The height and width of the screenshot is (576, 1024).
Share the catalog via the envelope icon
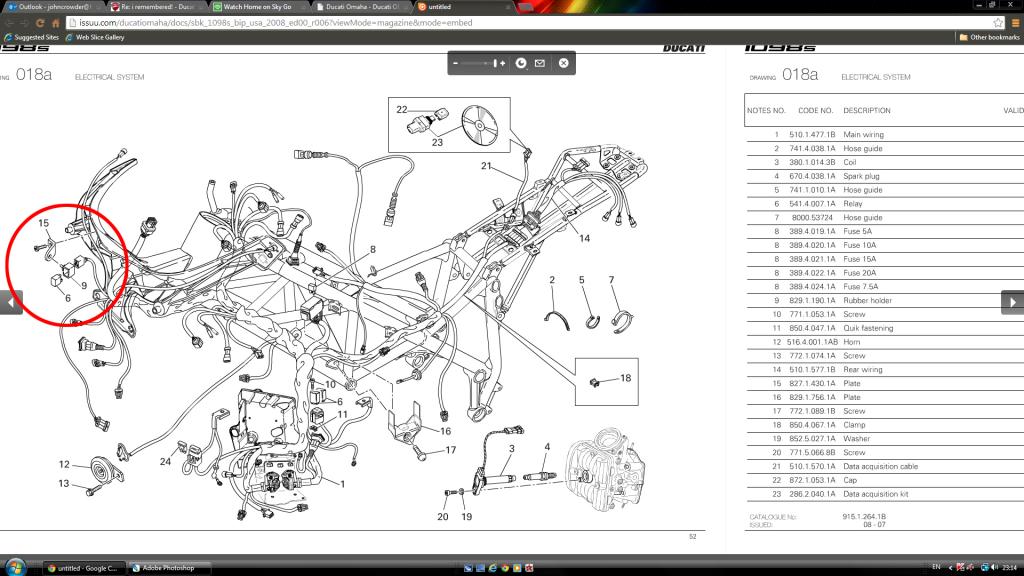[540, 63]
